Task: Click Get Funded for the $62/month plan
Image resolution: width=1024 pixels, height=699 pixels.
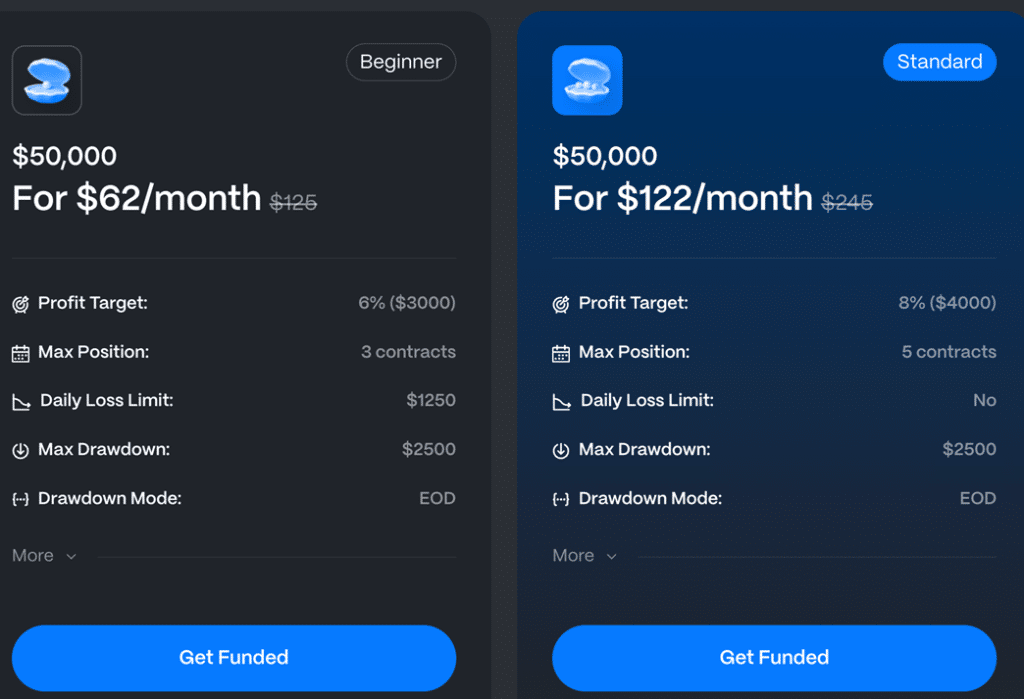Action: (234, 658)
